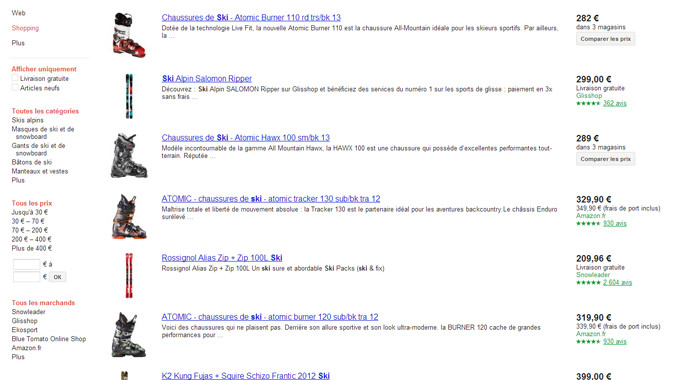This screenshot has width=700, height=380.
Task: Open the Salomon Ripper ski product image
Action: [x=129, y=96]
